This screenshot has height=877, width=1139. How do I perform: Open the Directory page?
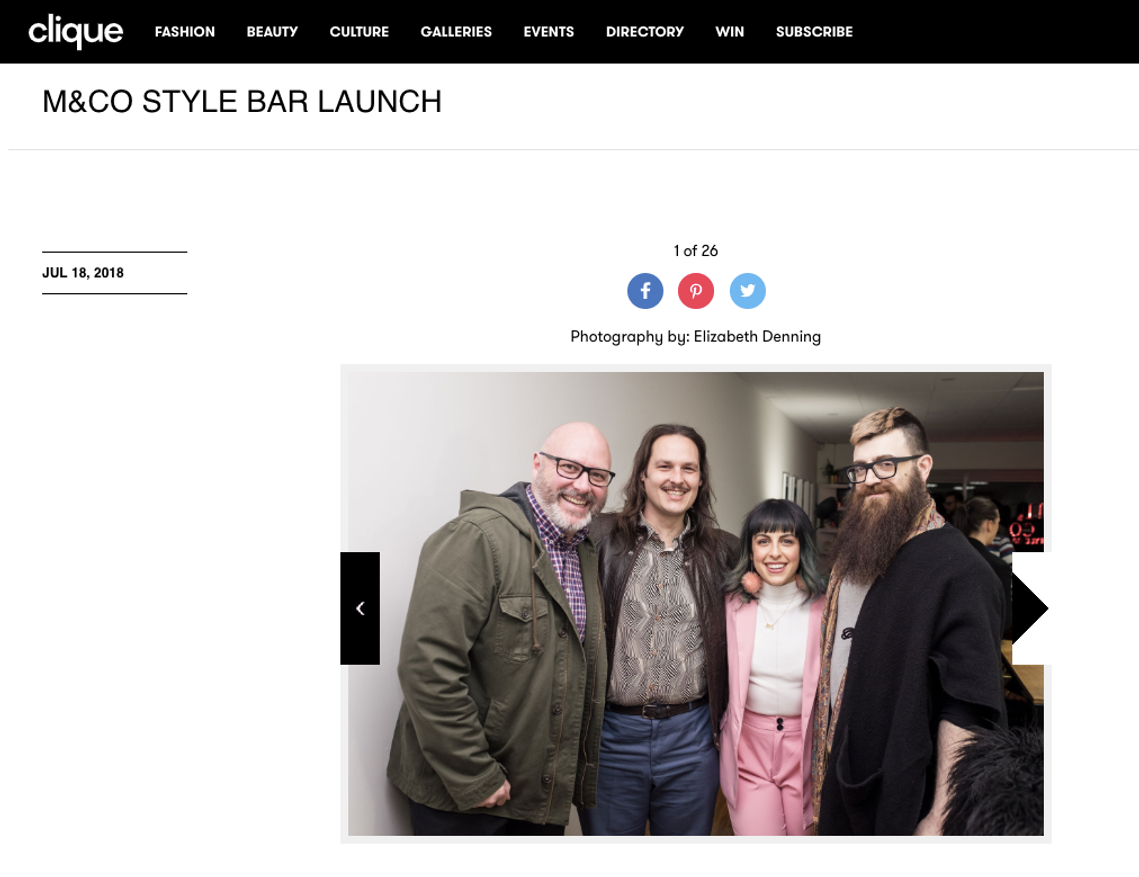(645, 32)
